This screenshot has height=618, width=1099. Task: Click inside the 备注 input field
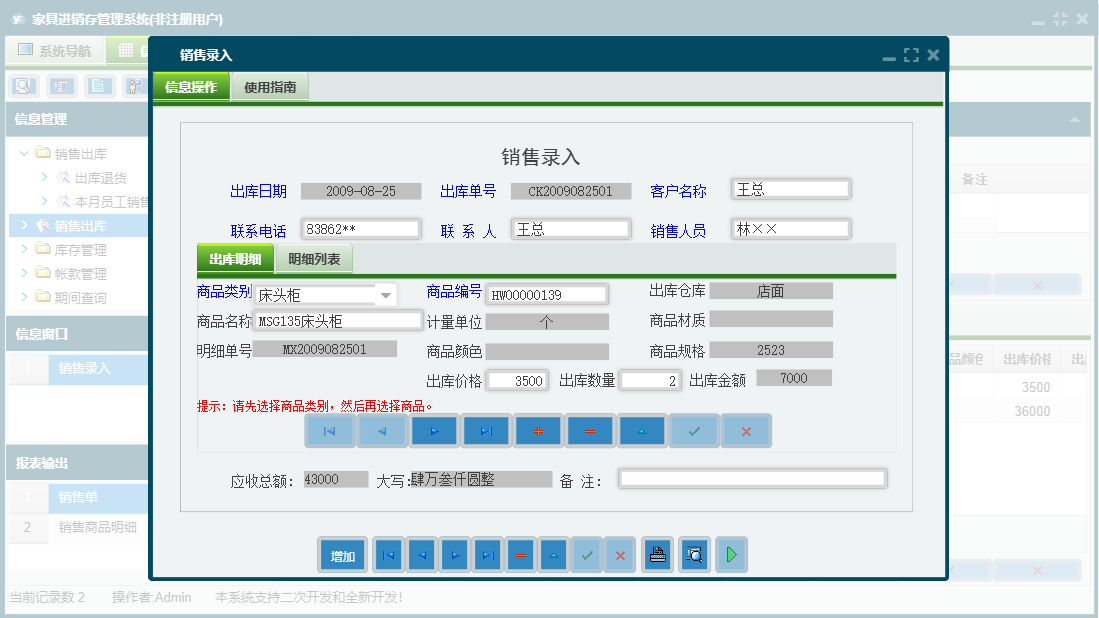tap(751, 477)
